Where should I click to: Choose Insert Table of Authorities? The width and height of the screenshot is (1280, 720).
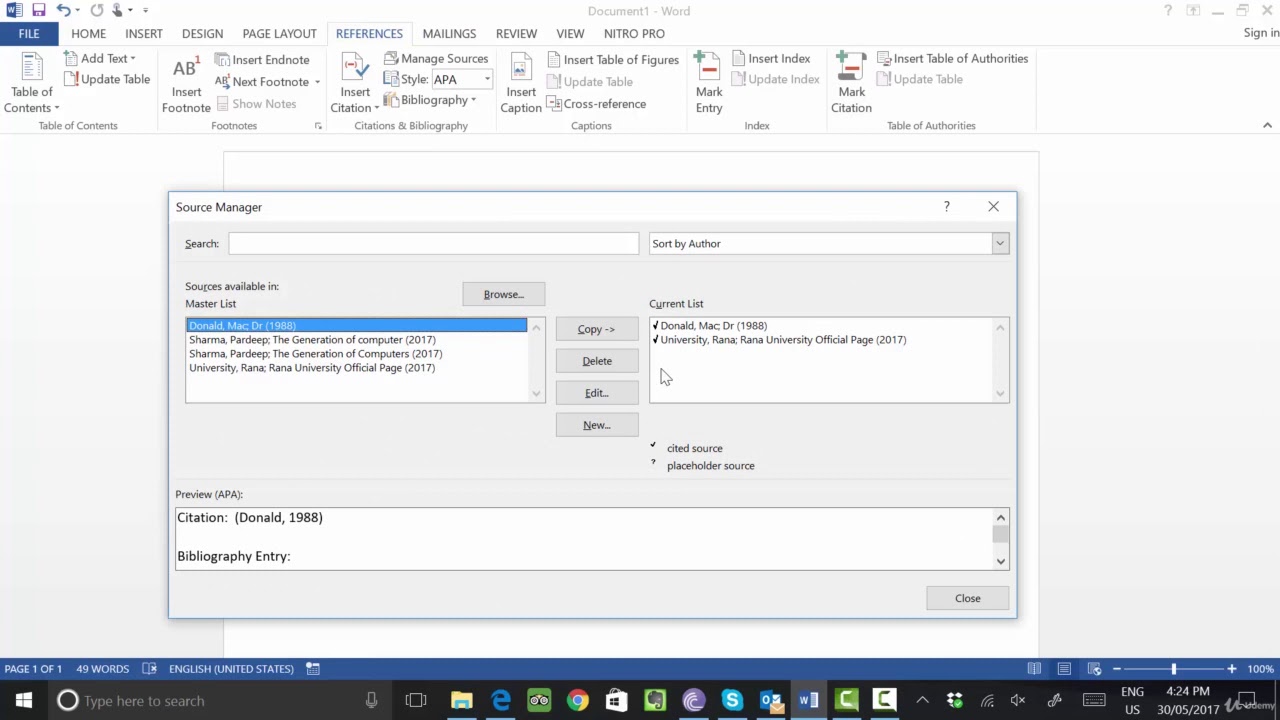coord(952,59)
